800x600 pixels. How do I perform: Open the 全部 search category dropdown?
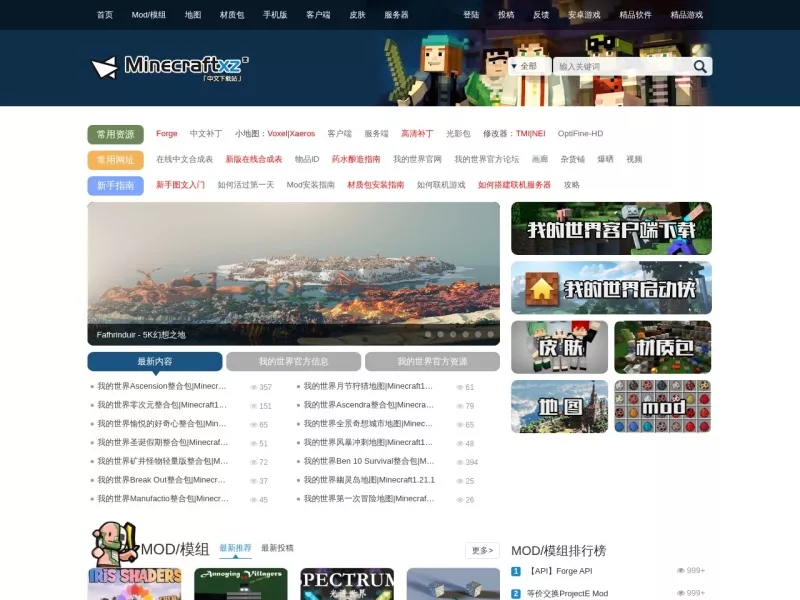[x=529, y=66]
